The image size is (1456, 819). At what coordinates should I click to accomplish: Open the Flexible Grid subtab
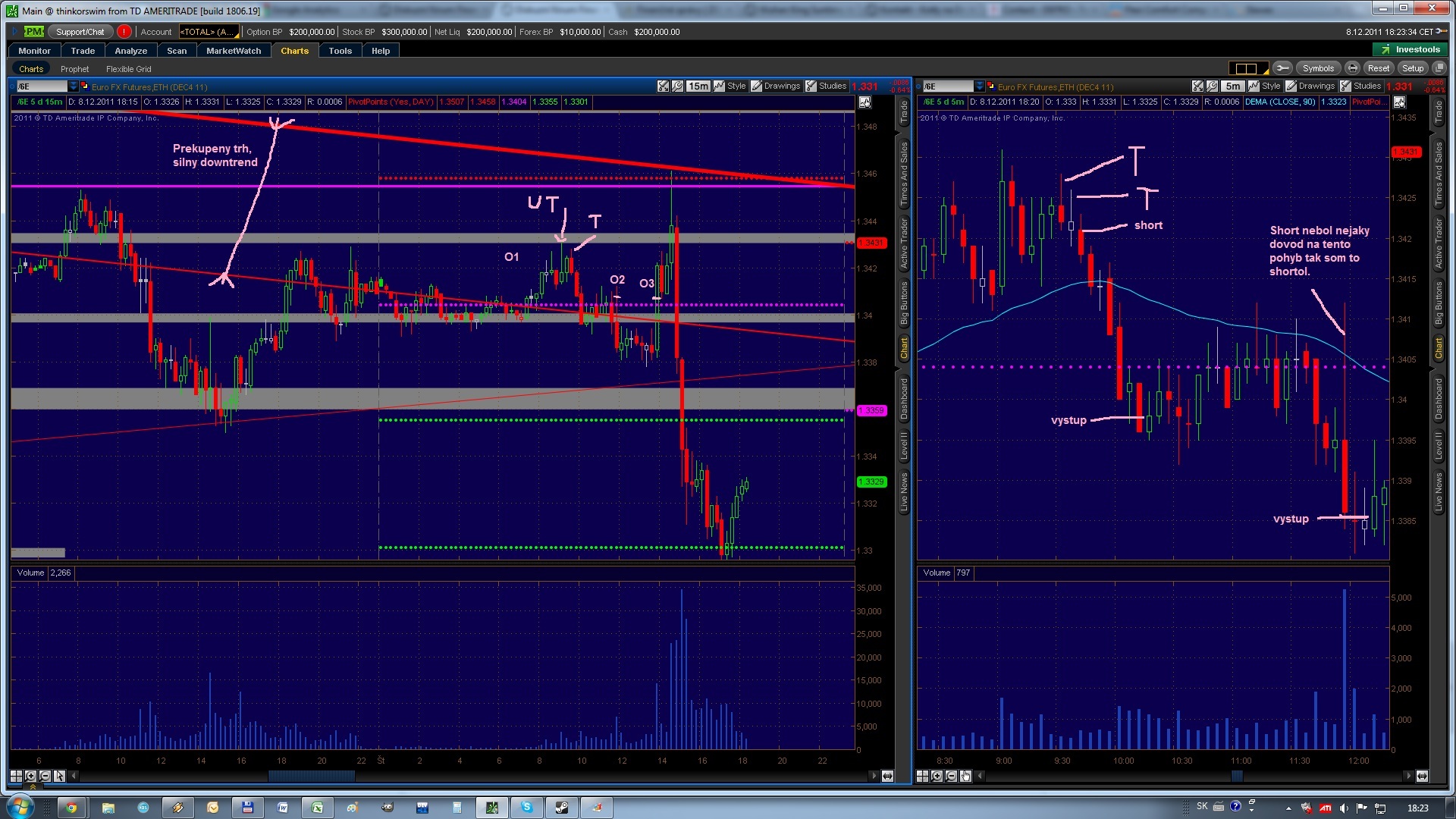[x=128, y=69]
